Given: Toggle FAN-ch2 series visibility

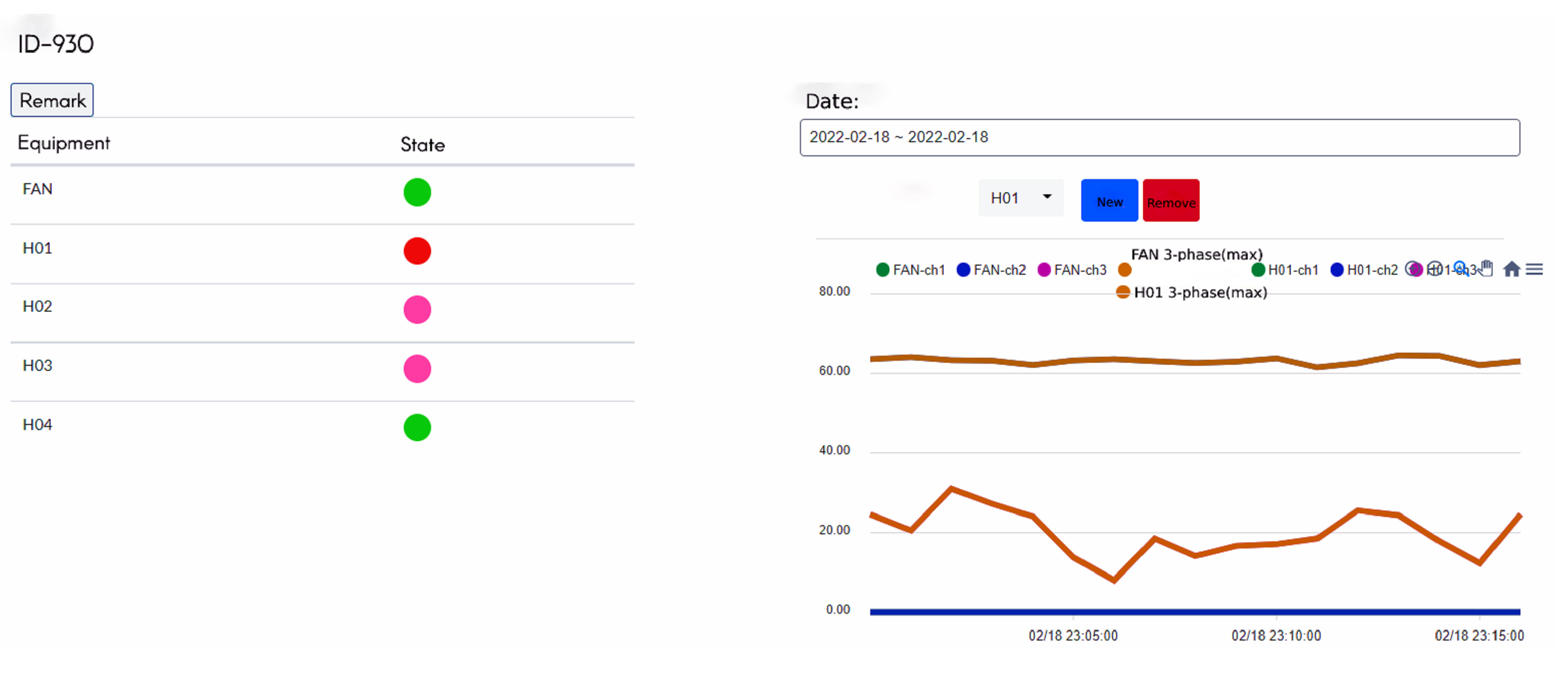Looking at the screenshot, I should pyautogui.click(x=991, y=270).
